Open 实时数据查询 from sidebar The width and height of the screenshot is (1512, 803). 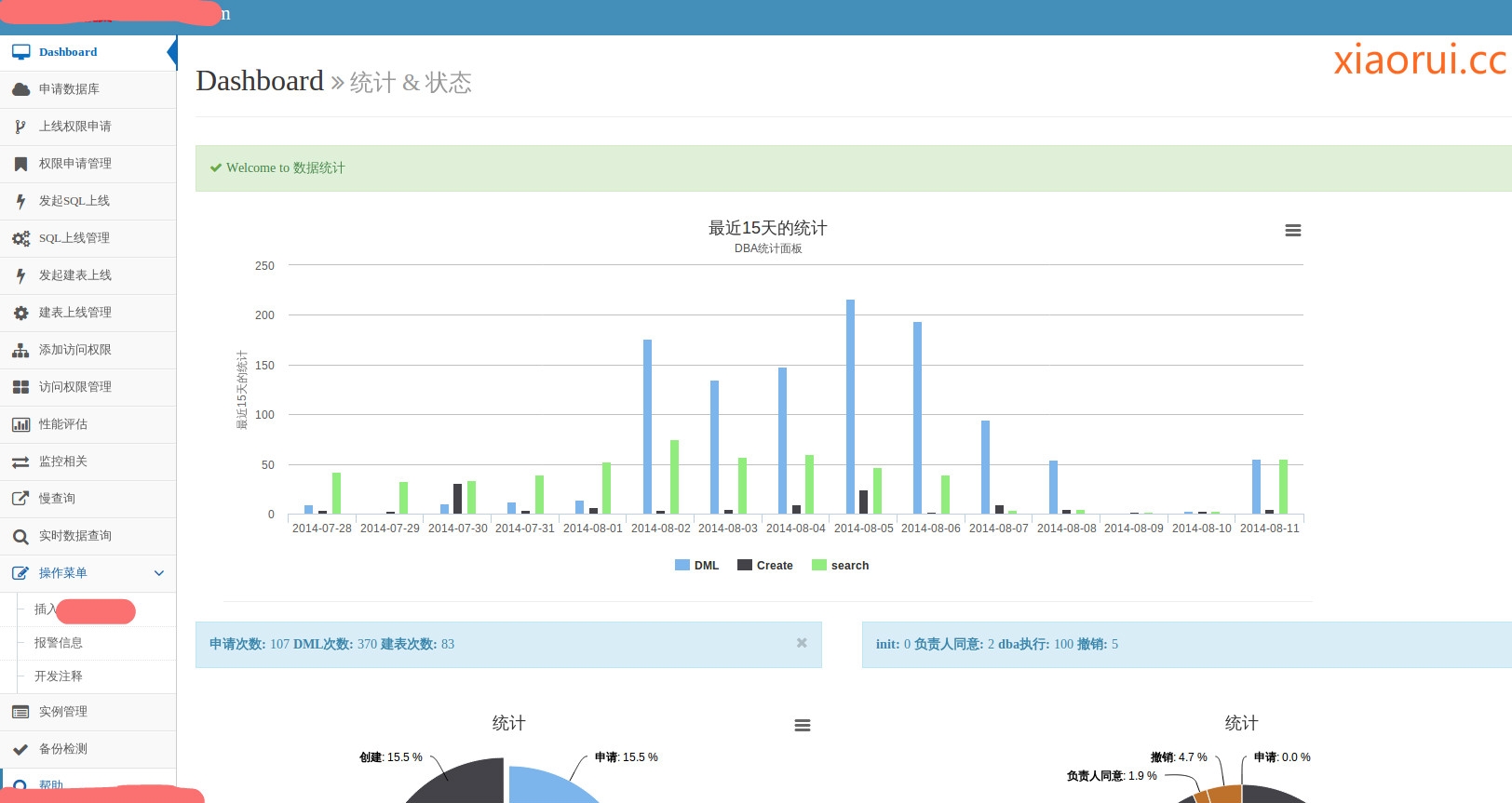88,536
